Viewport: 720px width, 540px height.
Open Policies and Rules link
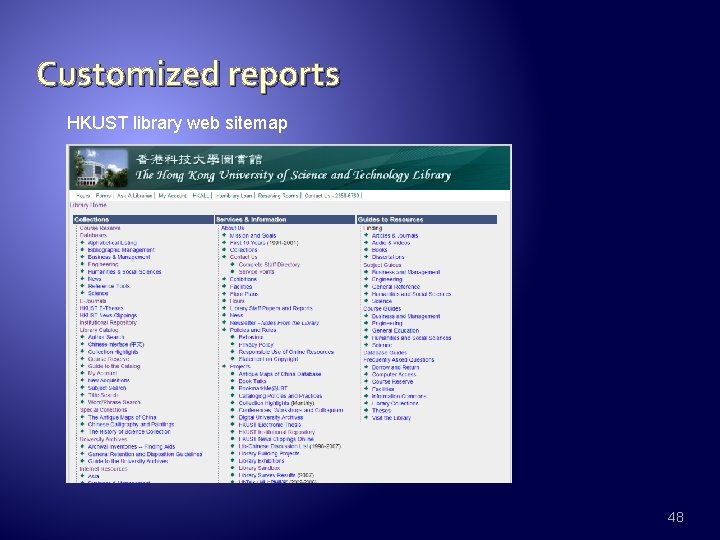pos(253,330)
